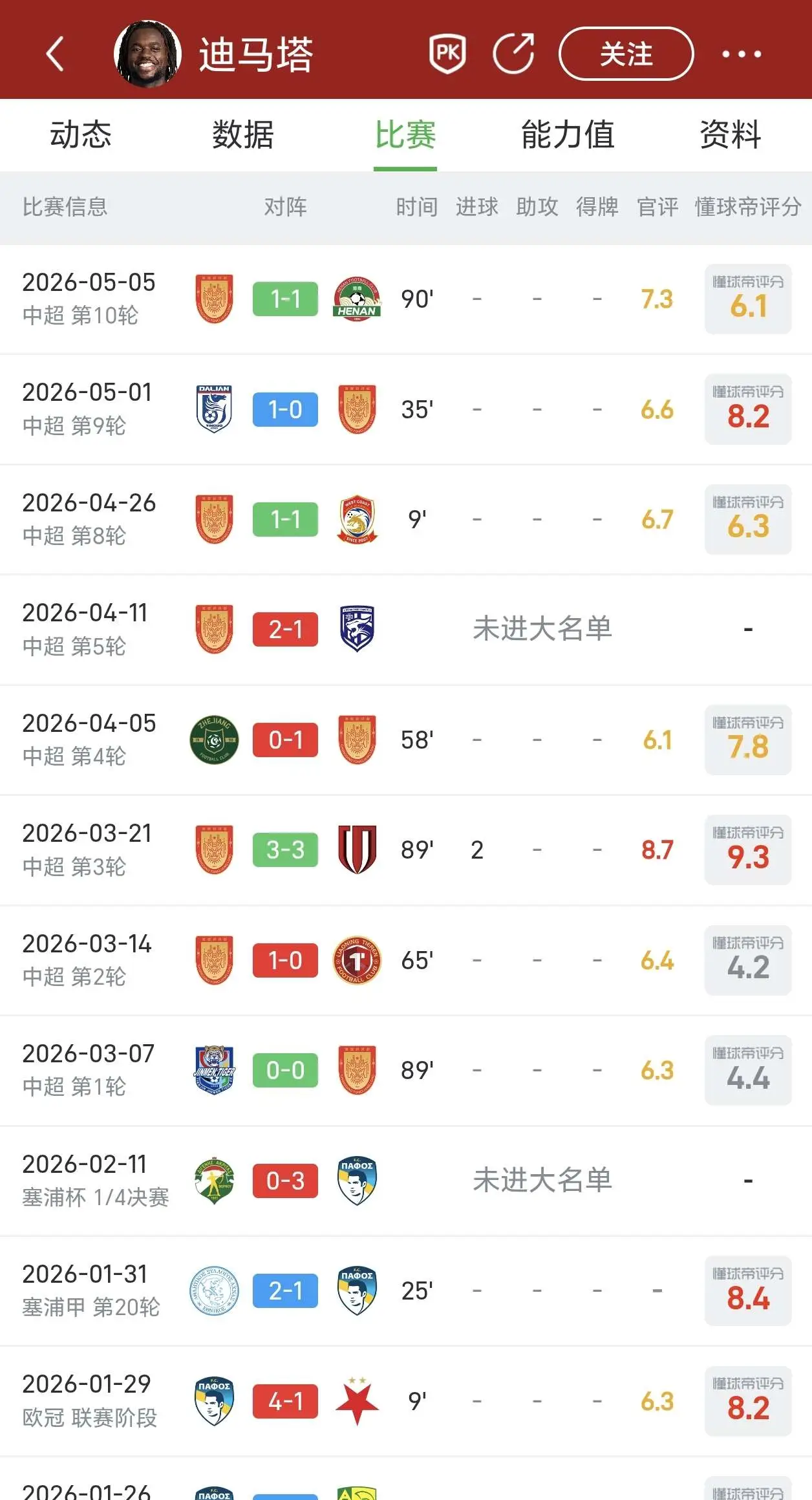Open the three-dot more menu
812x1500 pixels.
click(x=742, y=54)
